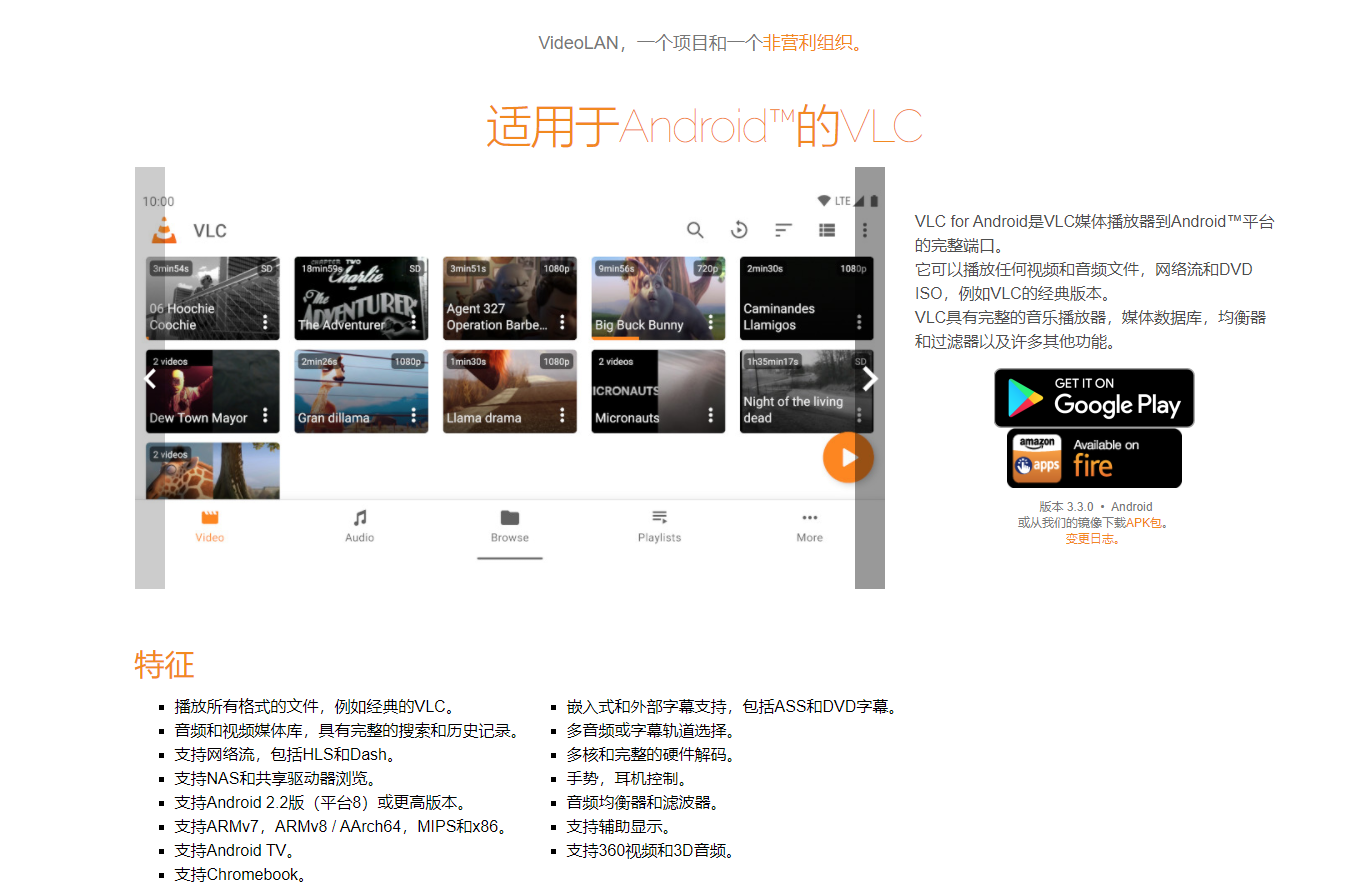
Task: Go to previous carousel slide arrow
Action: tap(150, 378)
